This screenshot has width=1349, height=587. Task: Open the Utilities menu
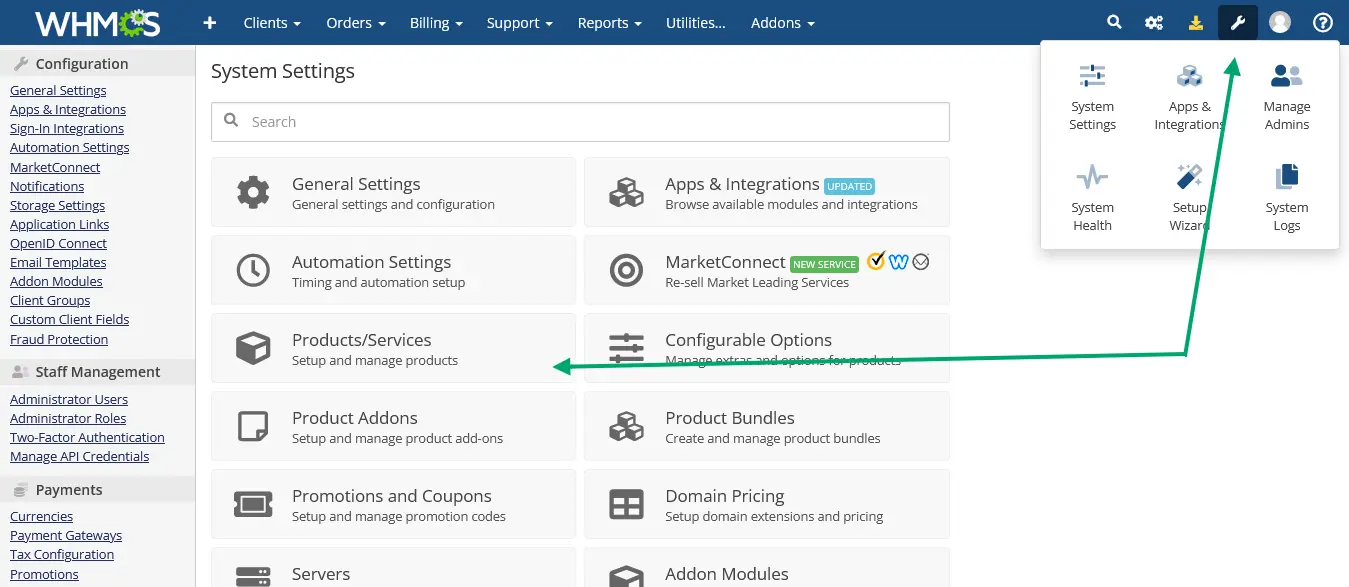(696, 22)
